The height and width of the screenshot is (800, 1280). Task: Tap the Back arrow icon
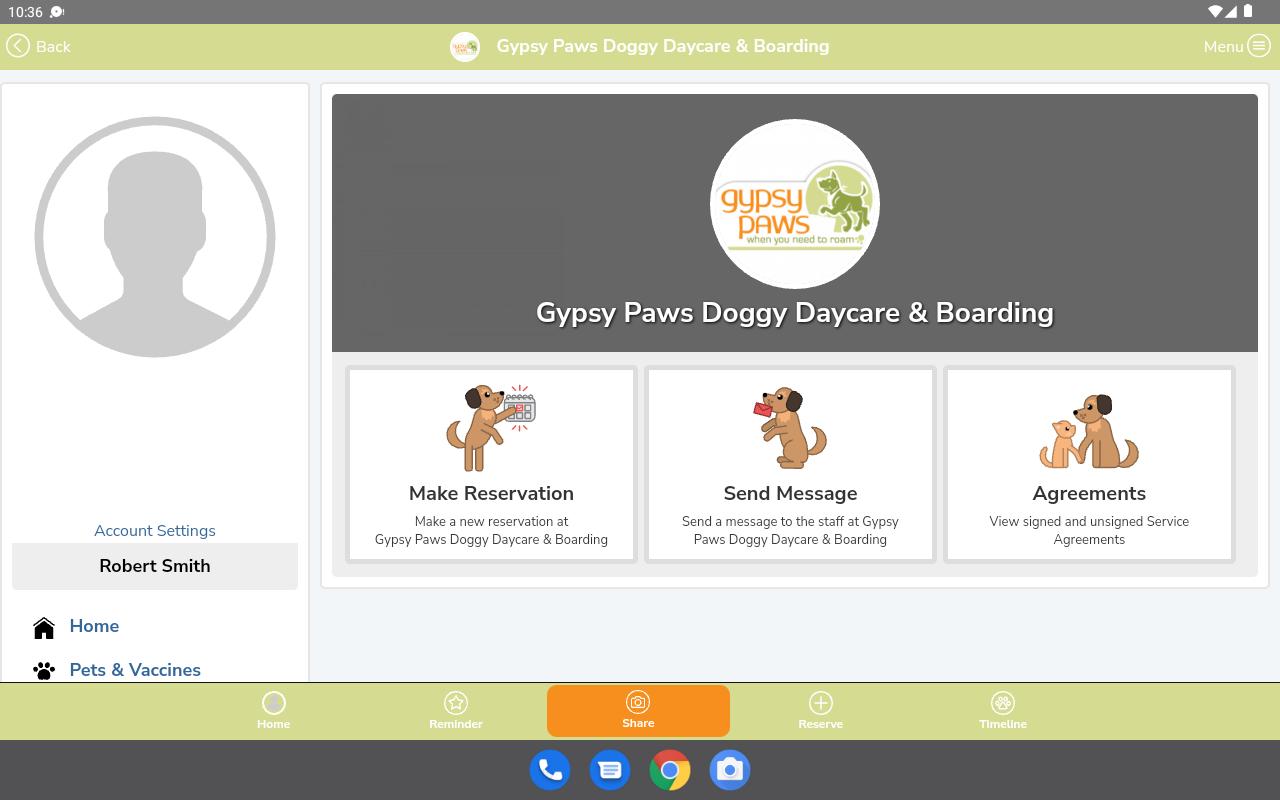18,46
